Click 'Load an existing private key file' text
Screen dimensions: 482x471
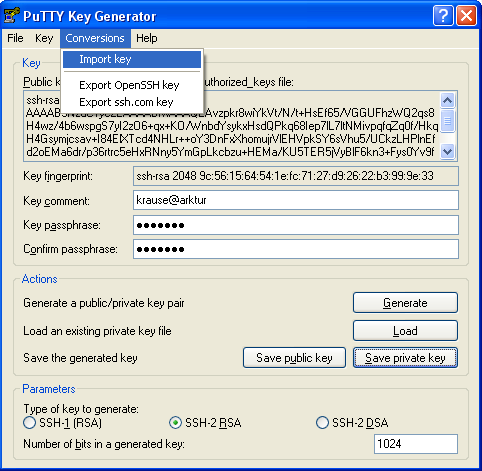point(97,331)
